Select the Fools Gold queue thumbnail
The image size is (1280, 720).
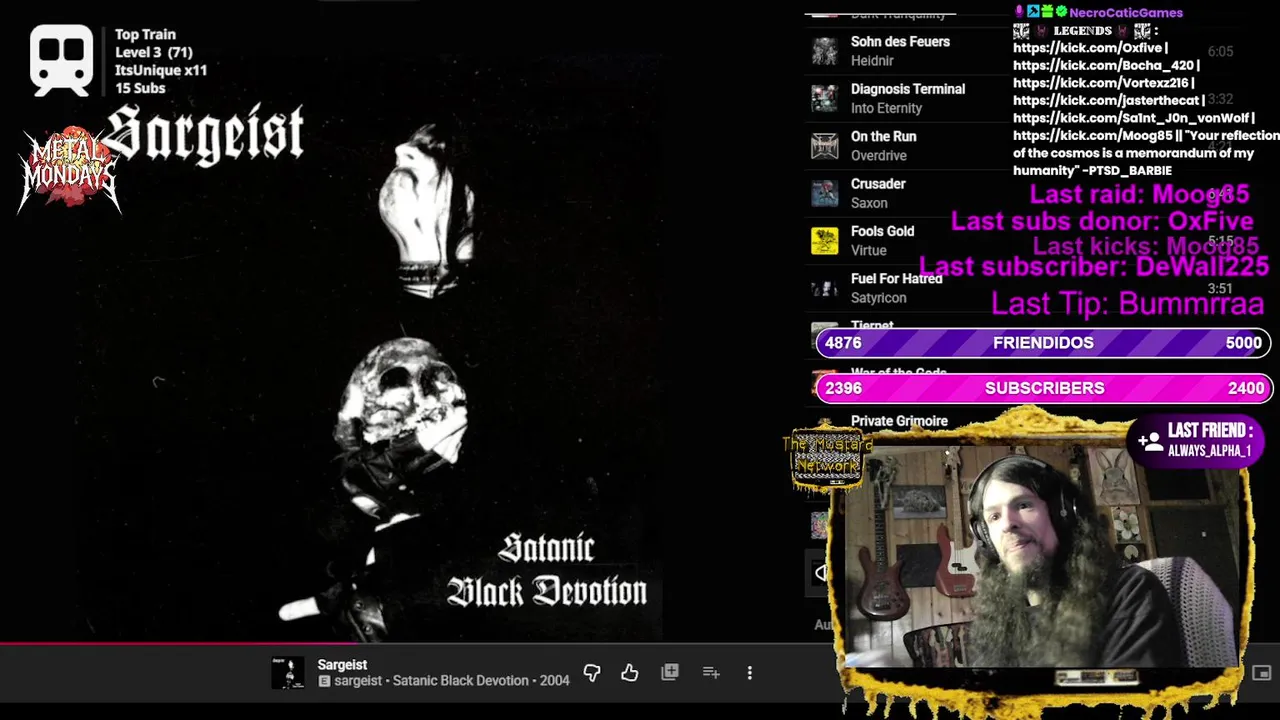pos(824,241)
